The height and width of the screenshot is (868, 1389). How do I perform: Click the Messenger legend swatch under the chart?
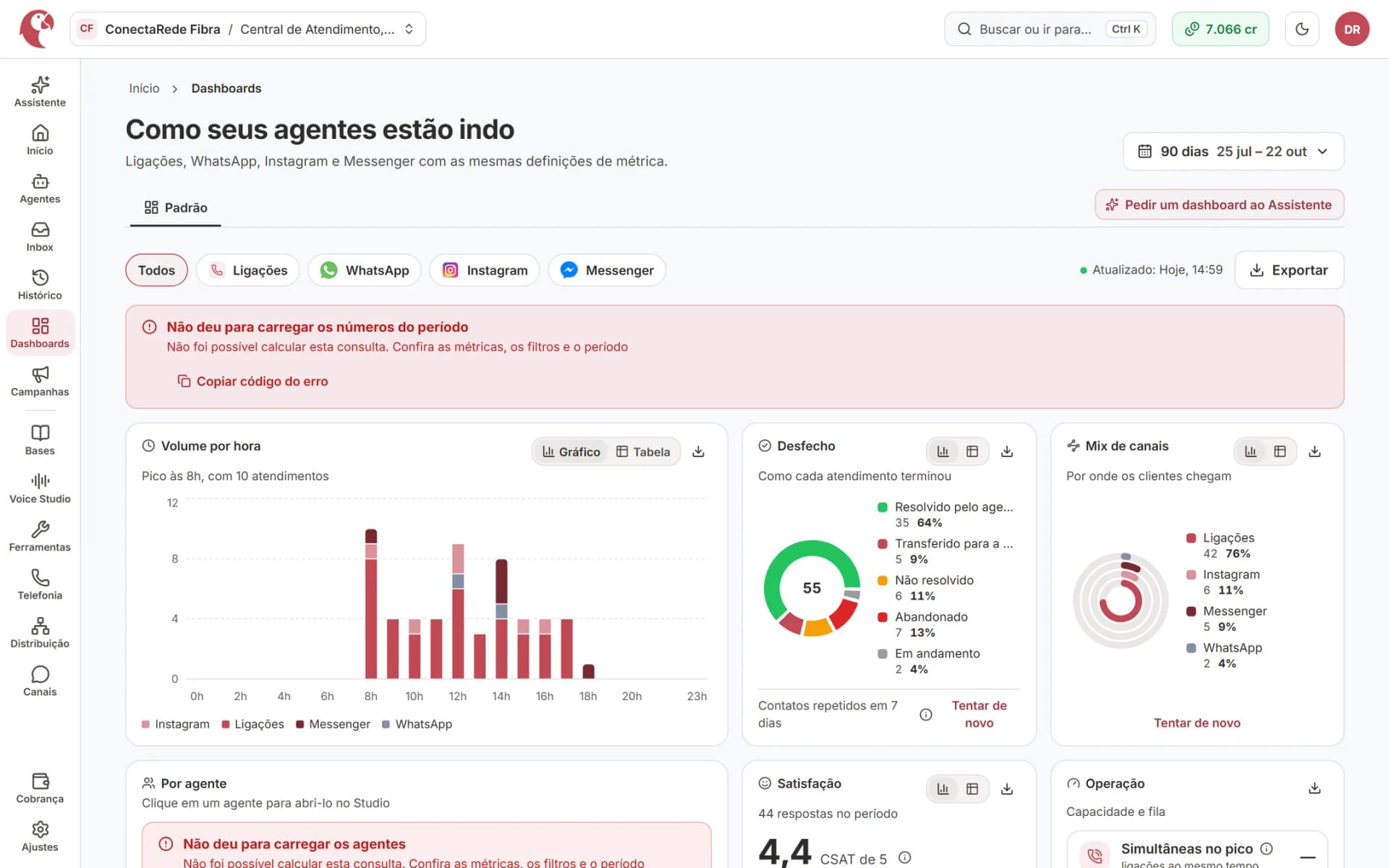tap(300, 724)
